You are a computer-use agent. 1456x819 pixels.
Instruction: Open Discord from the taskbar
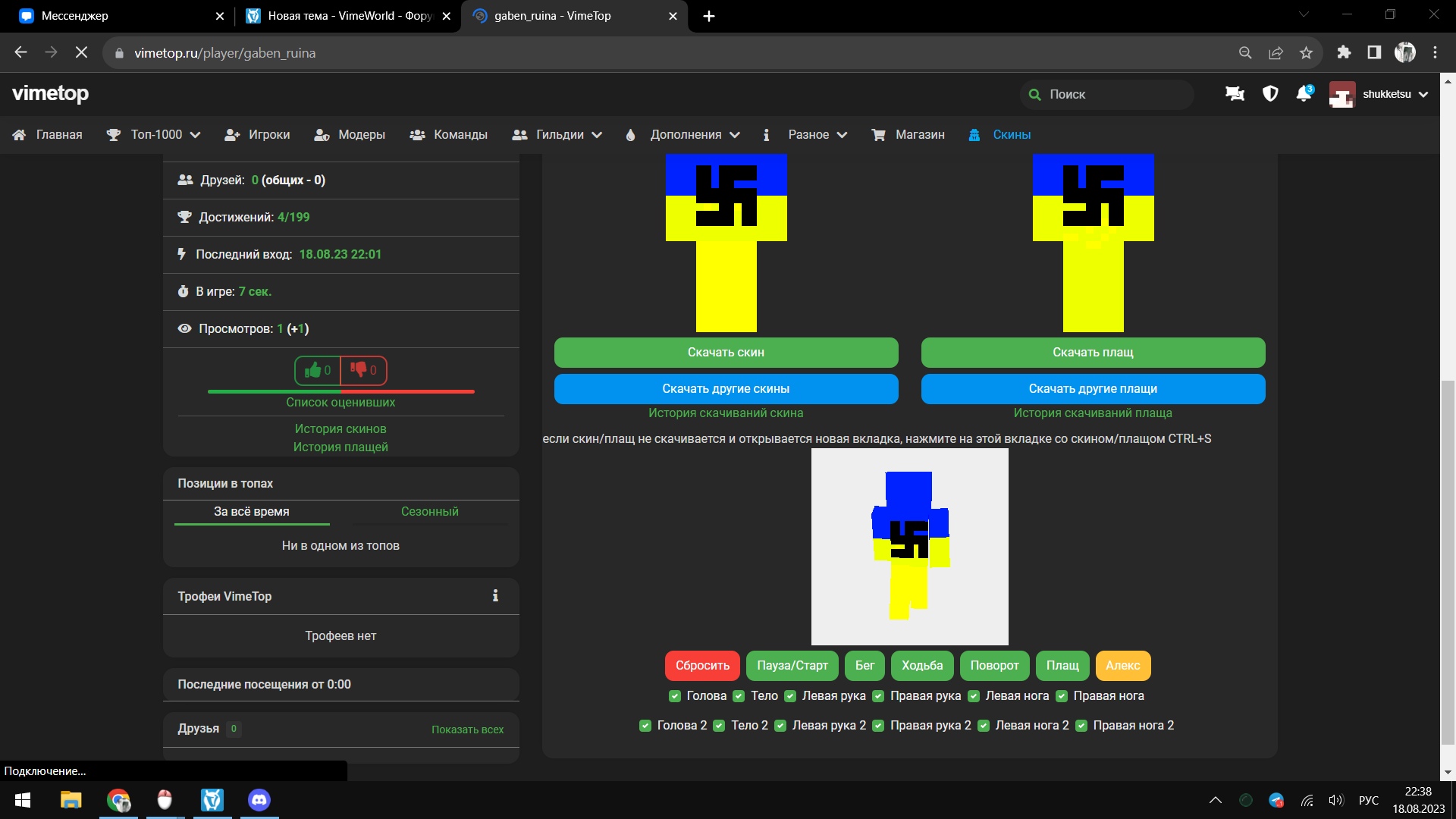point(259,800)
